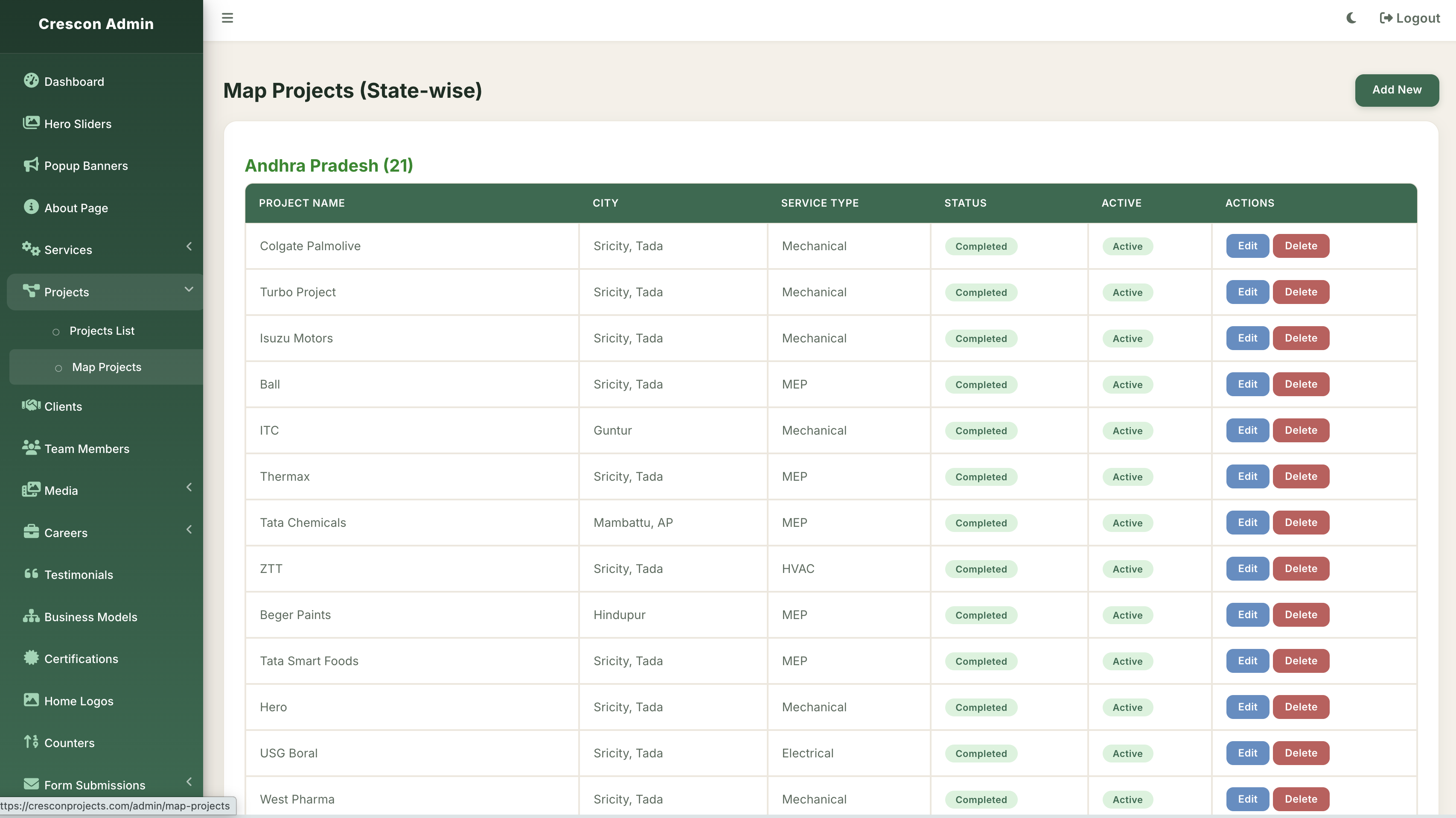Click the Form Submissions envelope icon
The height and width of the screenshot is (818, 1456).
point(31,784)
